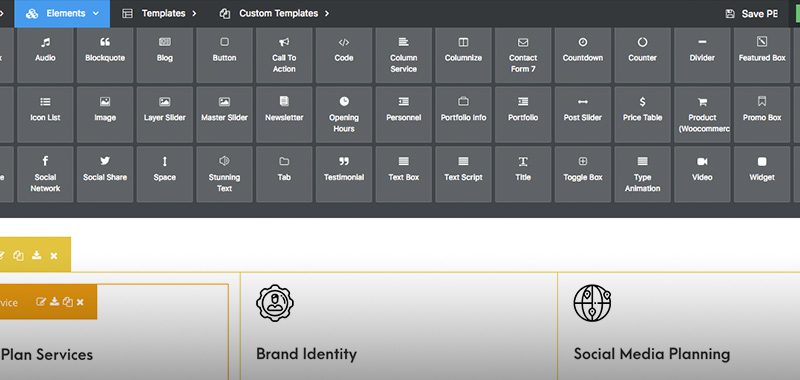Delete the yellow section via X icon
Screen dimensions: 800x380
(x=54, y=256)
